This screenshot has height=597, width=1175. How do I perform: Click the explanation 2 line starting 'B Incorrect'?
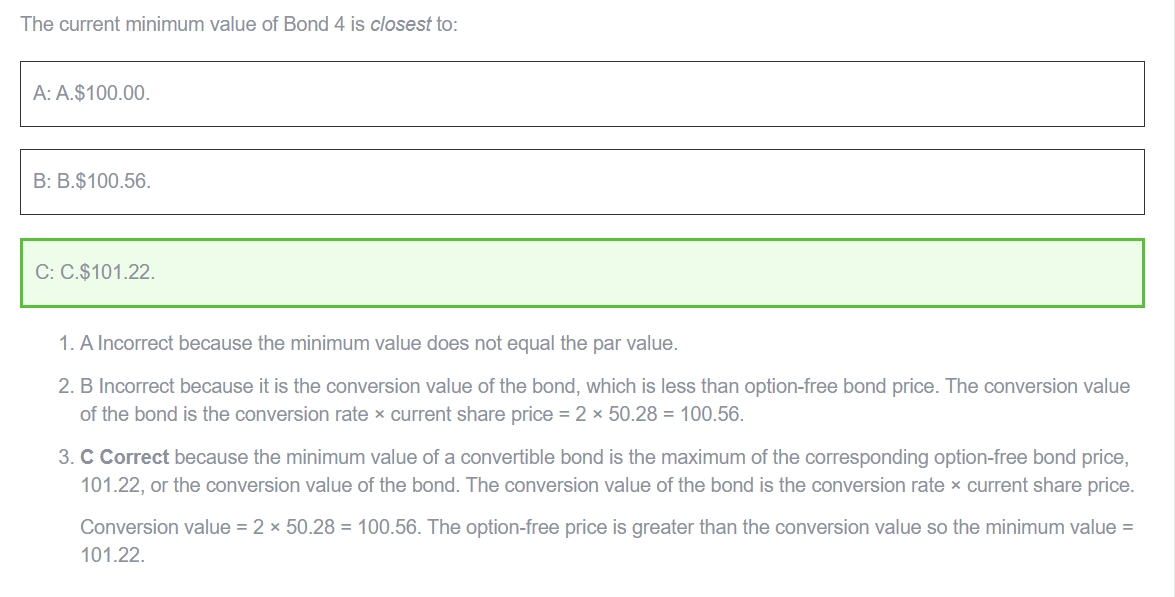click(x=605, y=387)
